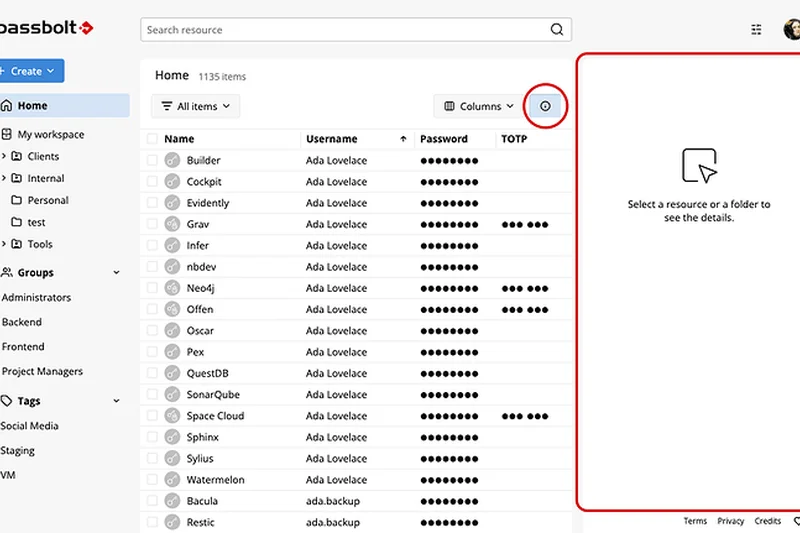Click the Tags label icon
The image size is (800, 533).
pyautogui.click(x=6, y=401)
